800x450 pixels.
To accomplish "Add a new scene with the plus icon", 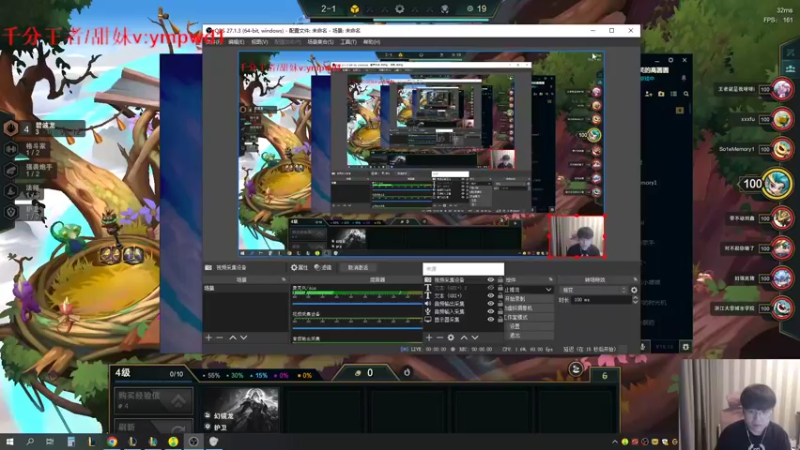I will (x=209, y=338).
